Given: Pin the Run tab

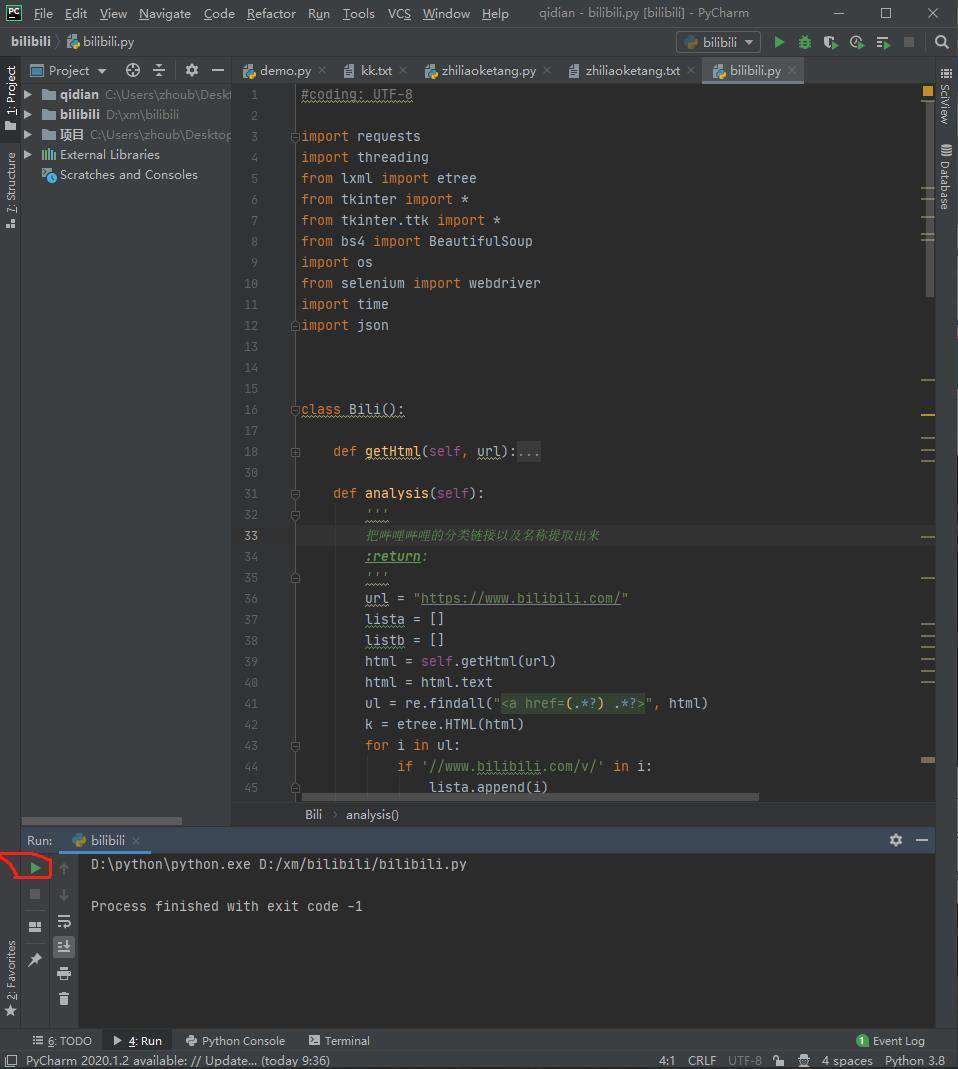Looking at the screenshot, I should [35, 959].
